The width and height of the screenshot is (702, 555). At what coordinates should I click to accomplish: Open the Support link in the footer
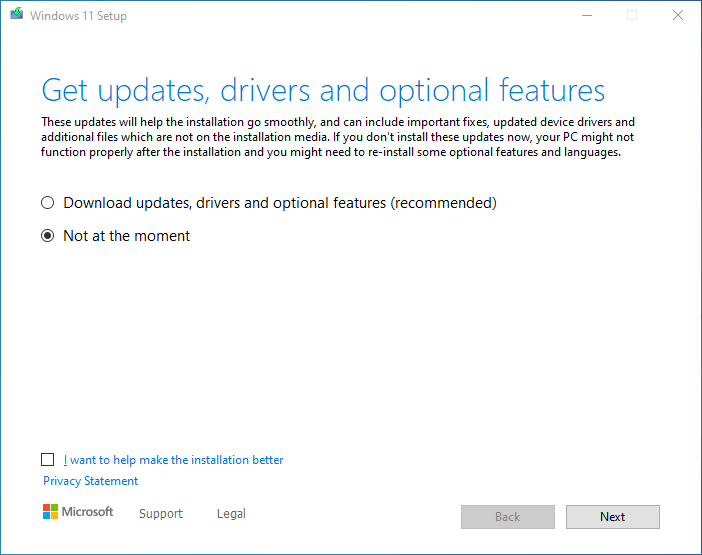click(161, 513)
